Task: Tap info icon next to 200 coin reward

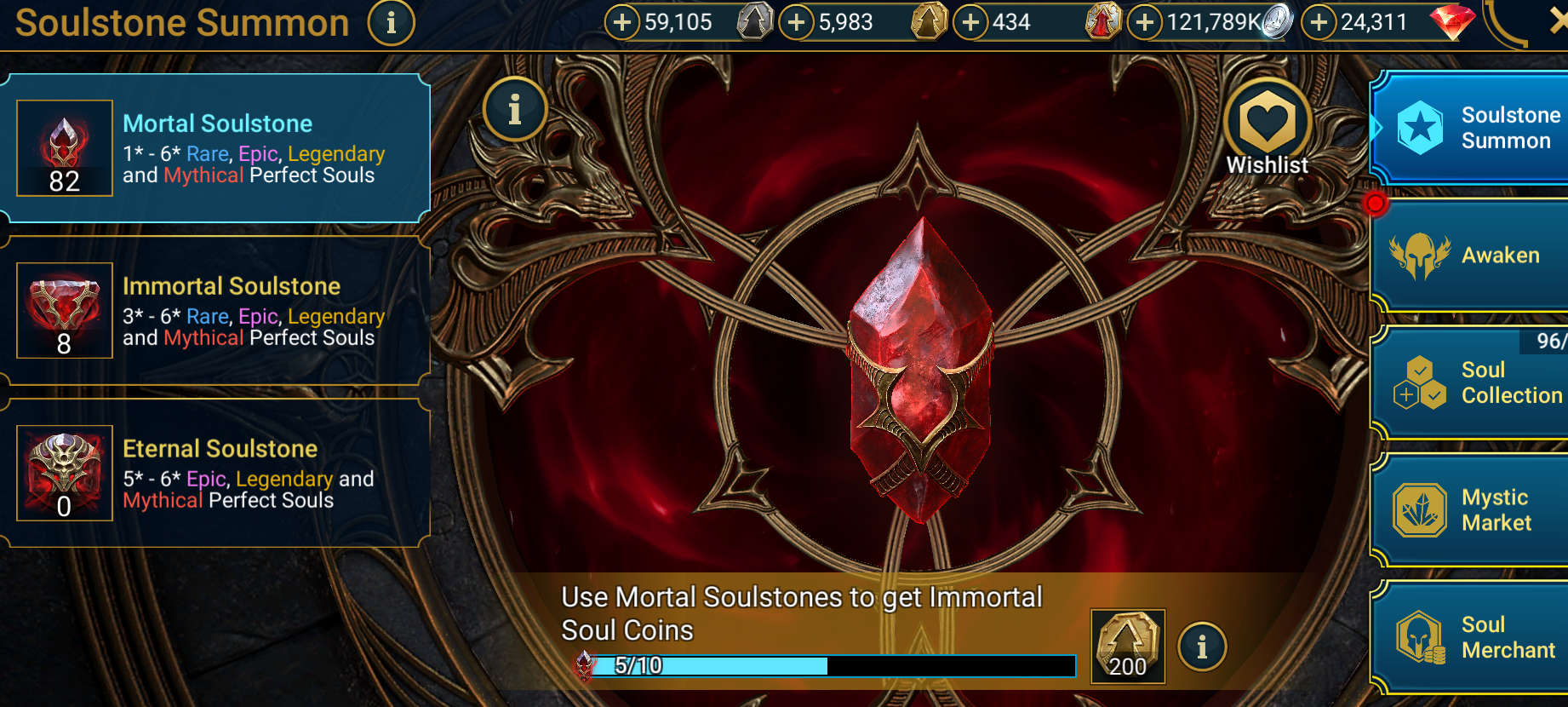Action: pos(1202,647)
